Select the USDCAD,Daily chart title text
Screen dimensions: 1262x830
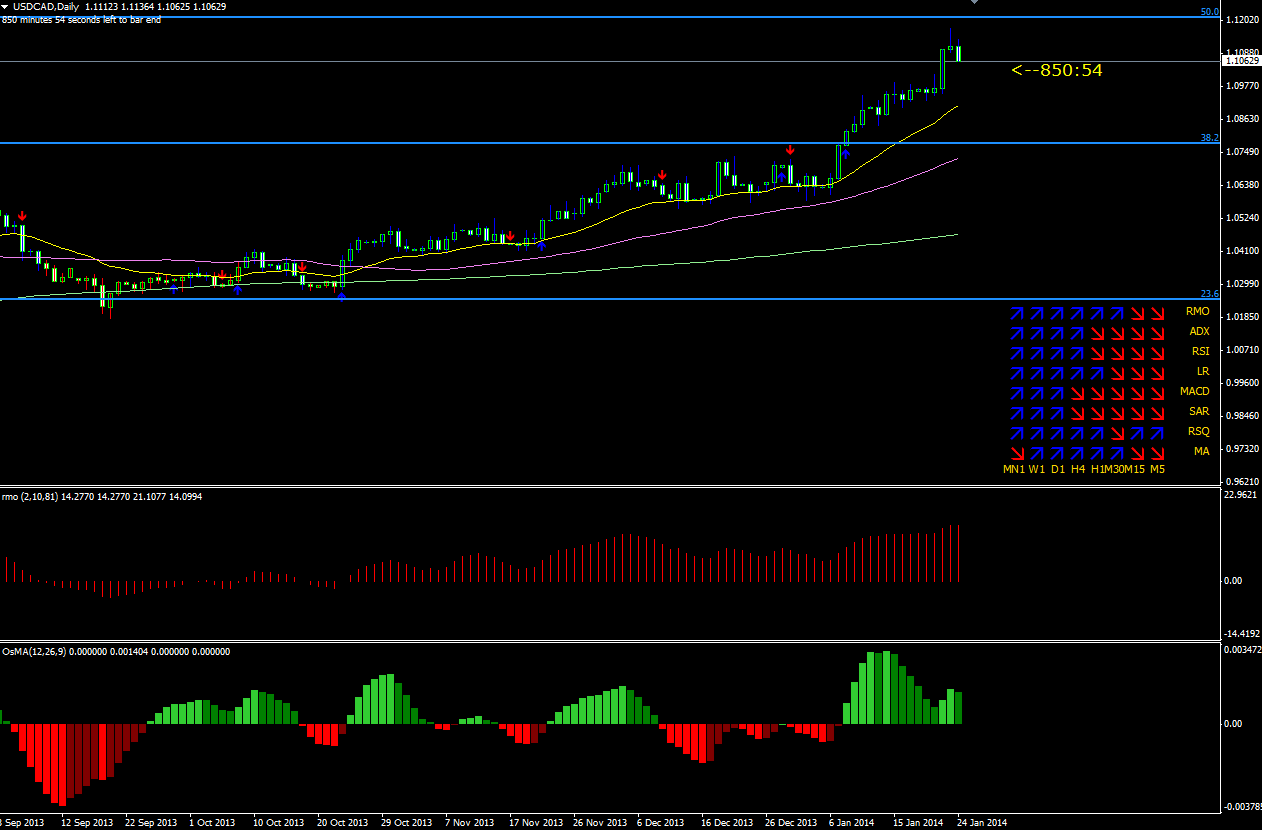[x=47, y=6]
